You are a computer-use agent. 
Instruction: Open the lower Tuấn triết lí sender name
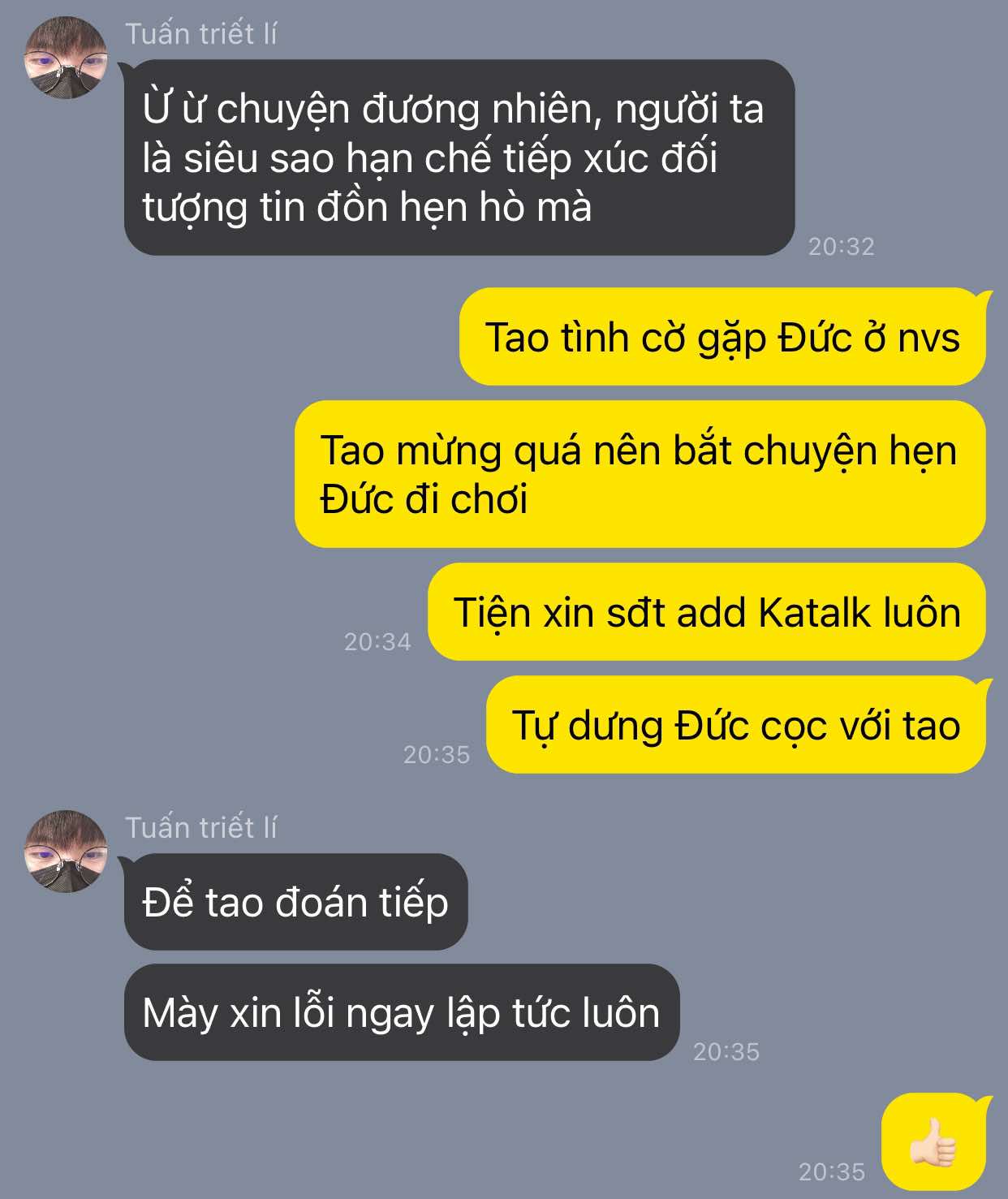(200, 827)
